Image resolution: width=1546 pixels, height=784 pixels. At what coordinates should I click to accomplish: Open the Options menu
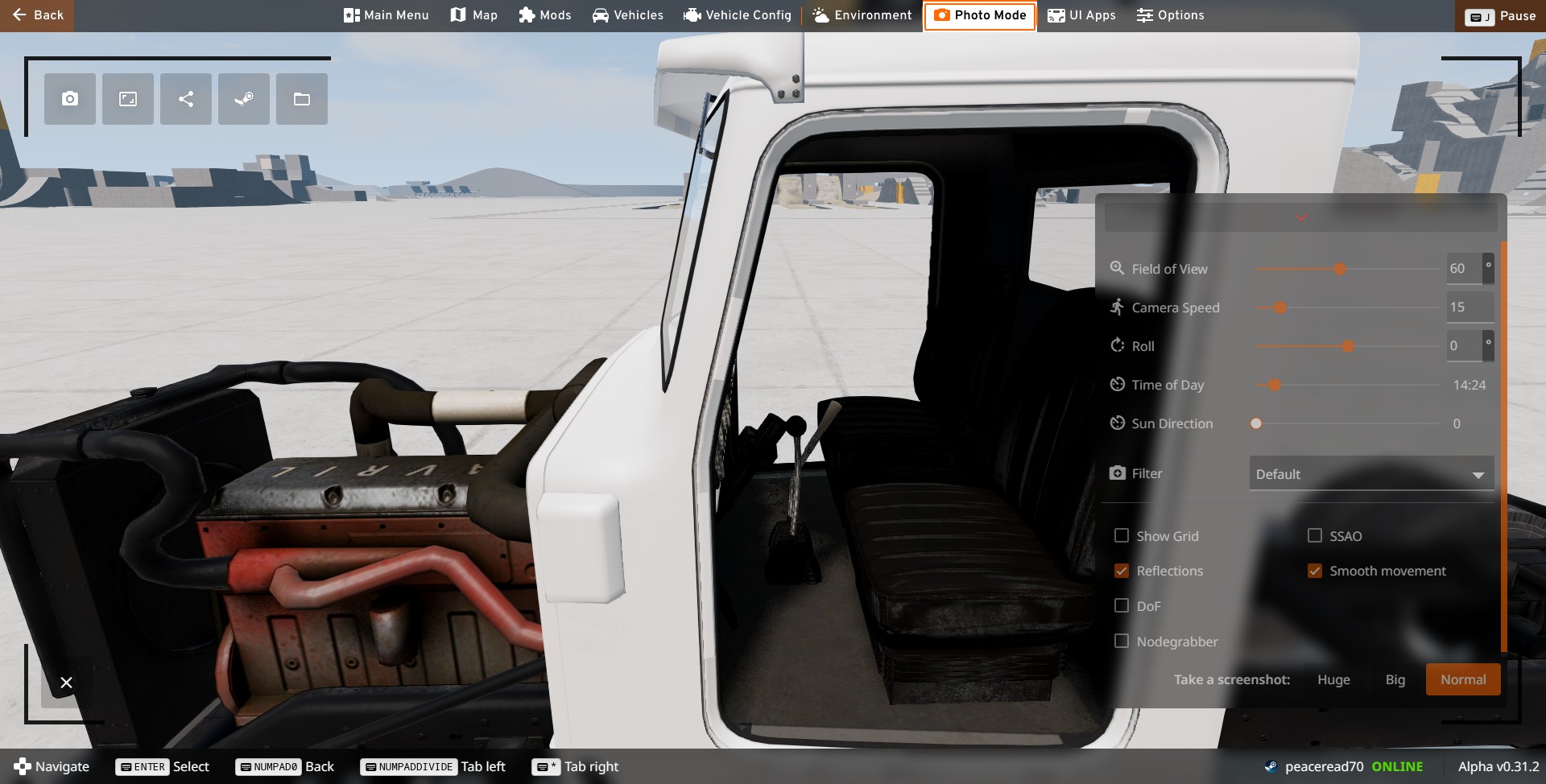(1171, 15)
